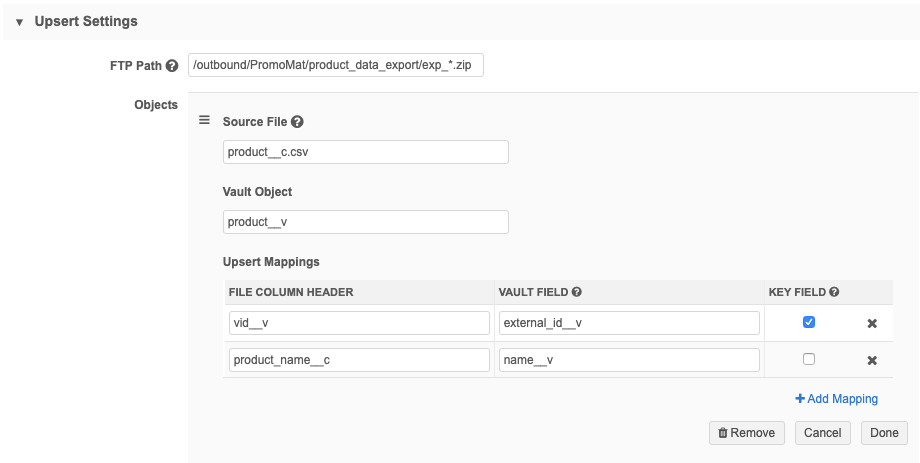The width and height of the screenshot is (920, 463).
Task: Uncheck key field for external_id__v
Action: tap(809, 322)
